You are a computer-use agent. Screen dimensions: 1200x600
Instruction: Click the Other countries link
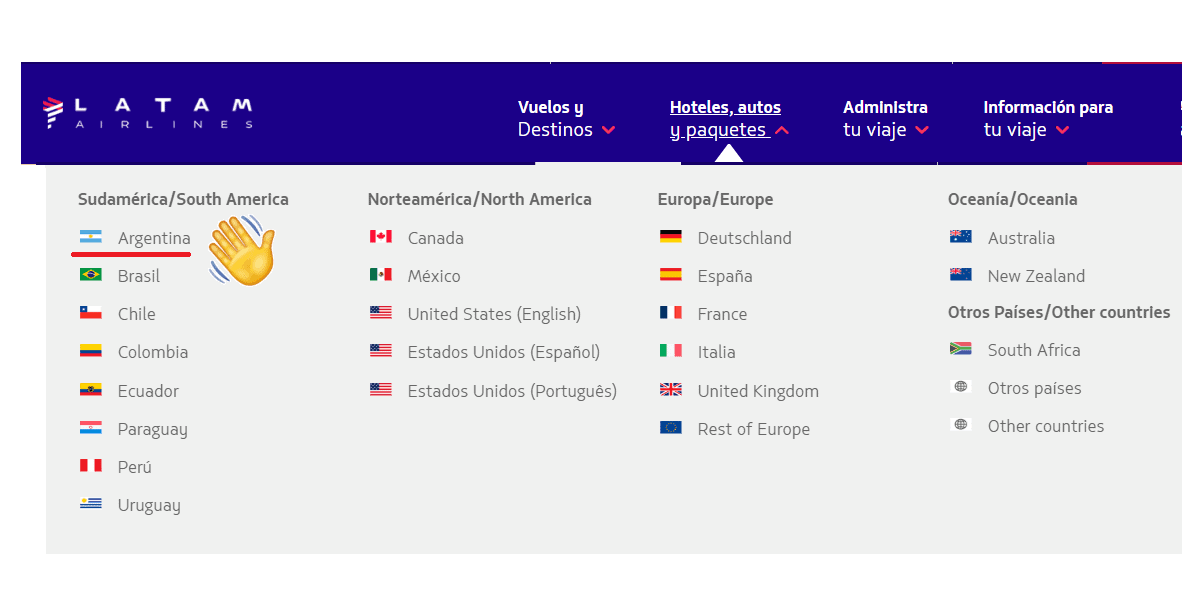[x=1046, y=426]
